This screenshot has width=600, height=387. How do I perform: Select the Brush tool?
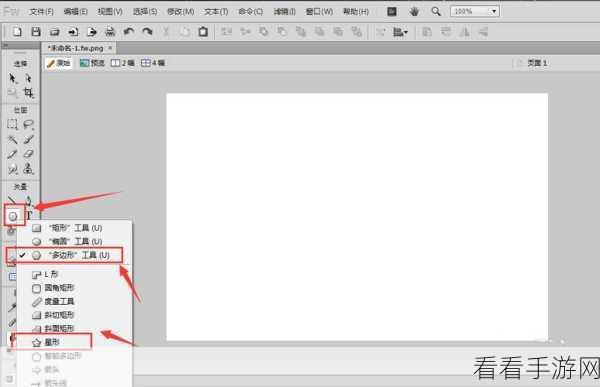click(28, 139)
